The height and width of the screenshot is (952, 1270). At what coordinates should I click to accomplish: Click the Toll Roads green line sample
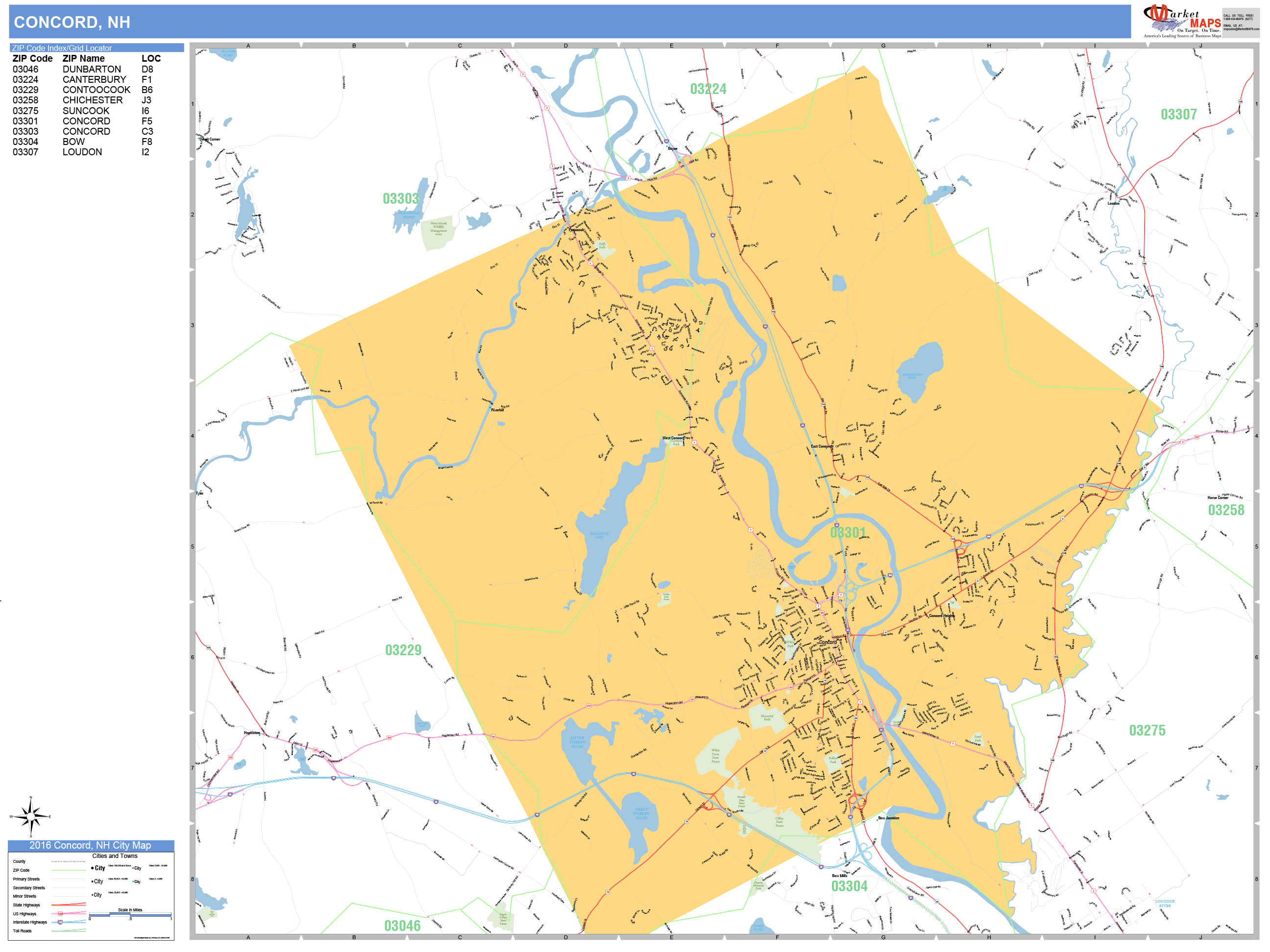tap(68, 931)
